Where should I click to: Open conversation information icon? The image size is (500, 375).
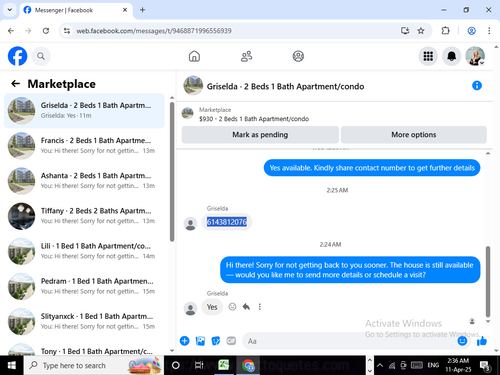point(477,86)
